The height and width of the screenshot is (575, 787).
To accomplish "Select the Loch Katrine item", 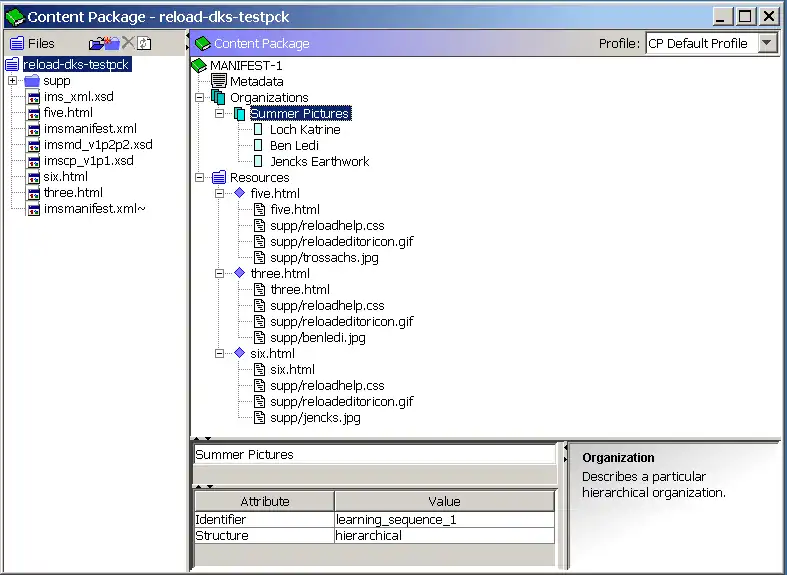I will pos(305,129).
